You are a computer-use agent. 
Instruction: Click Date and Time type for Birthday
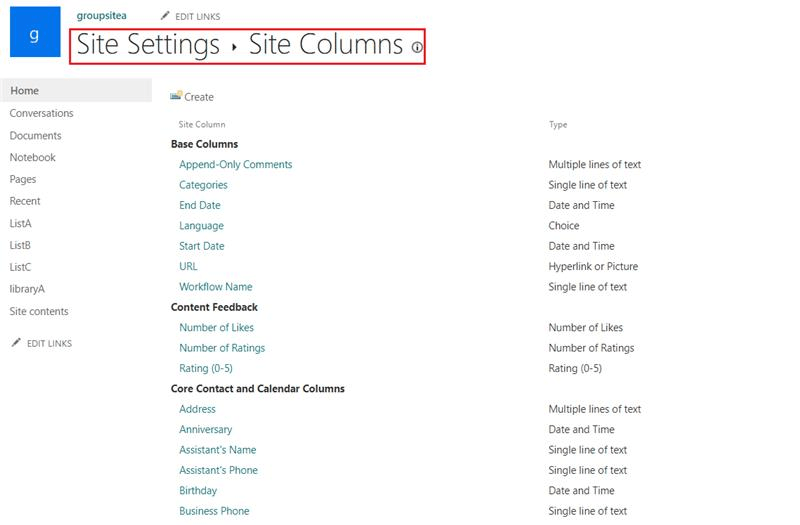(x=582, y=491)
